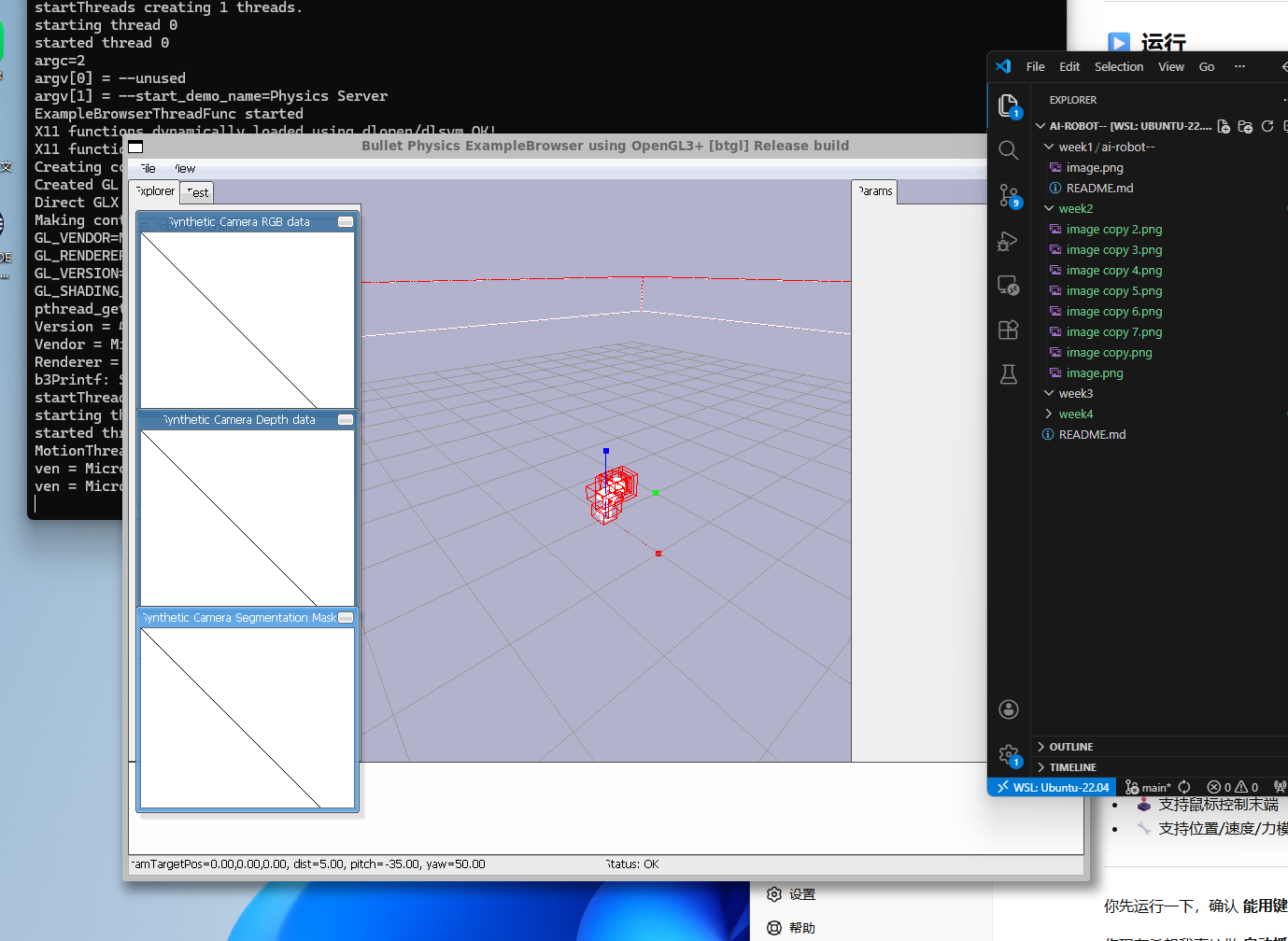Open the View menu in VS Code
The width and height of the screenshot is (1288, 941).
coord(1171,66)
